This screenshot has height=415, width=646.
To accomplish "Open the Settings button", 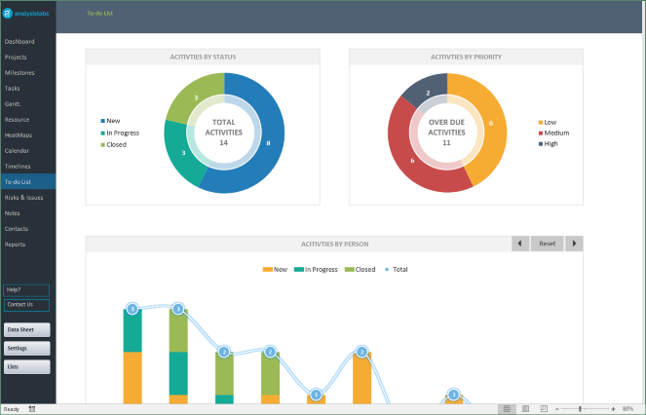I will (27, 348).
